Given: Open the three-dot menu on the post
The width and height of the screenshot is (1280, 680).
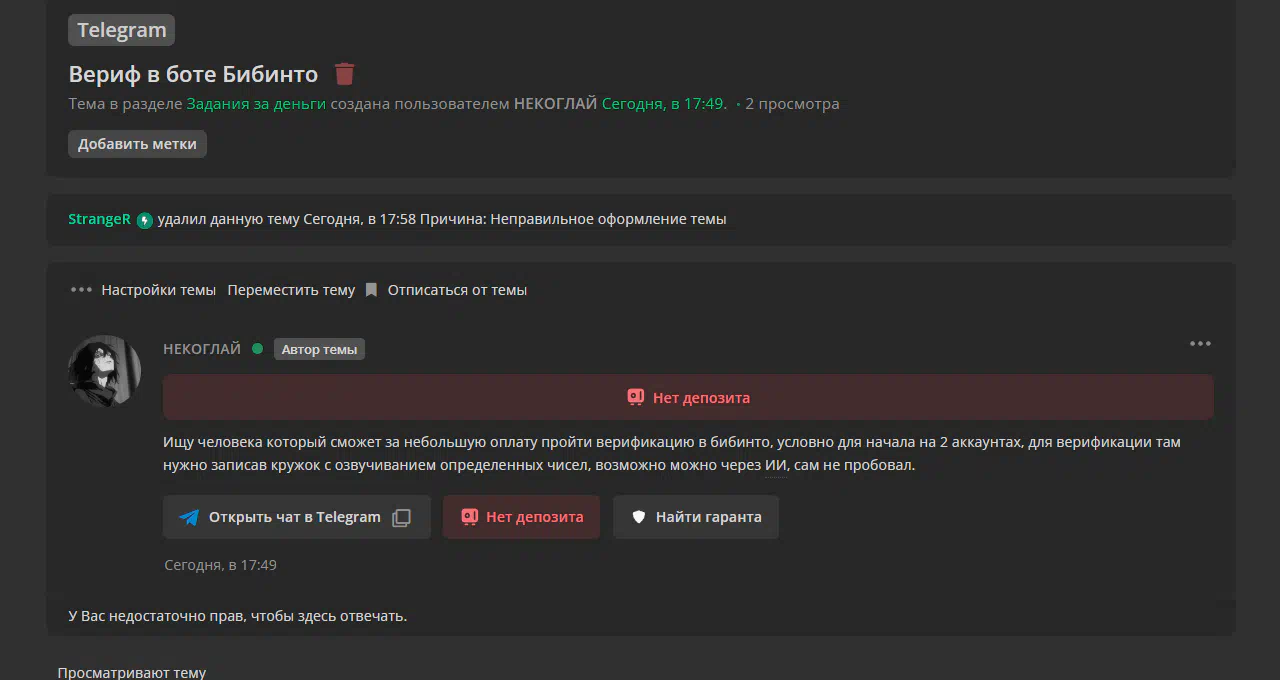Looking at the screenshot, I should (1200, 344).
